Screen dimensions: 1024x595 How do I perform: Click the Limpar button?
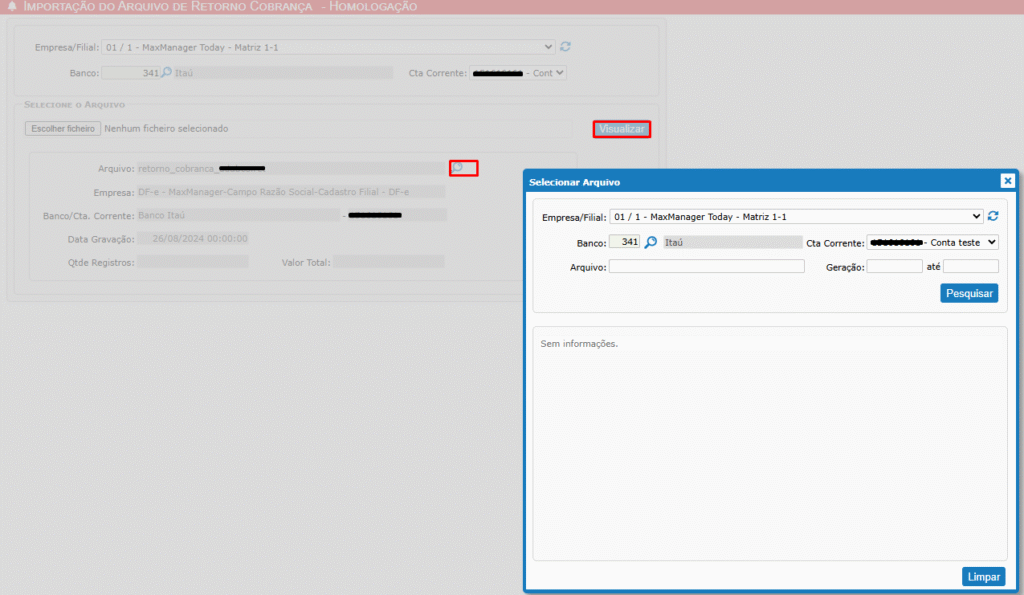[x=982, y=577]
